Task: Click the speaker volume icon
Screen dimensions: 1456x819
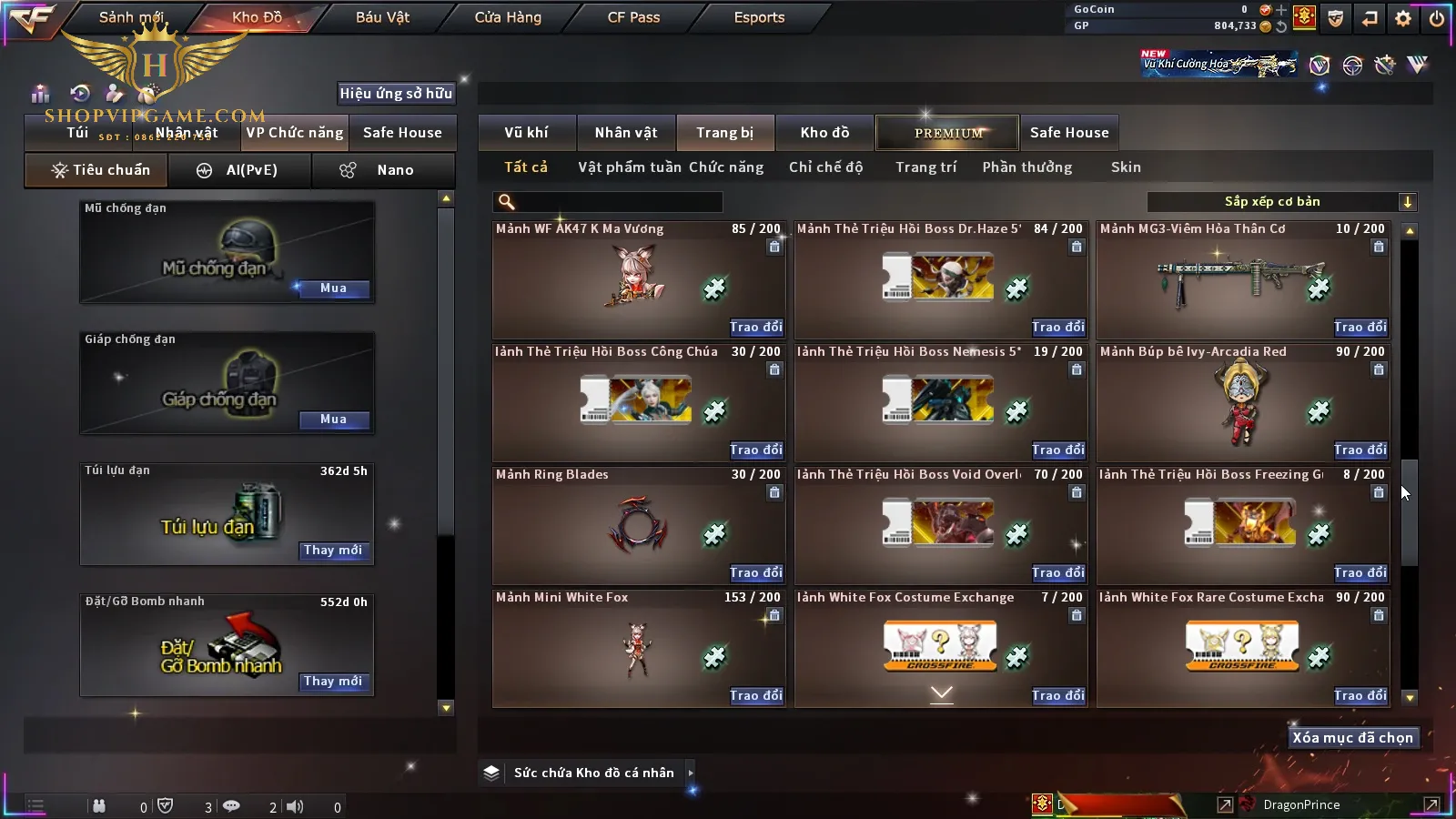Action: coord(295,806)
